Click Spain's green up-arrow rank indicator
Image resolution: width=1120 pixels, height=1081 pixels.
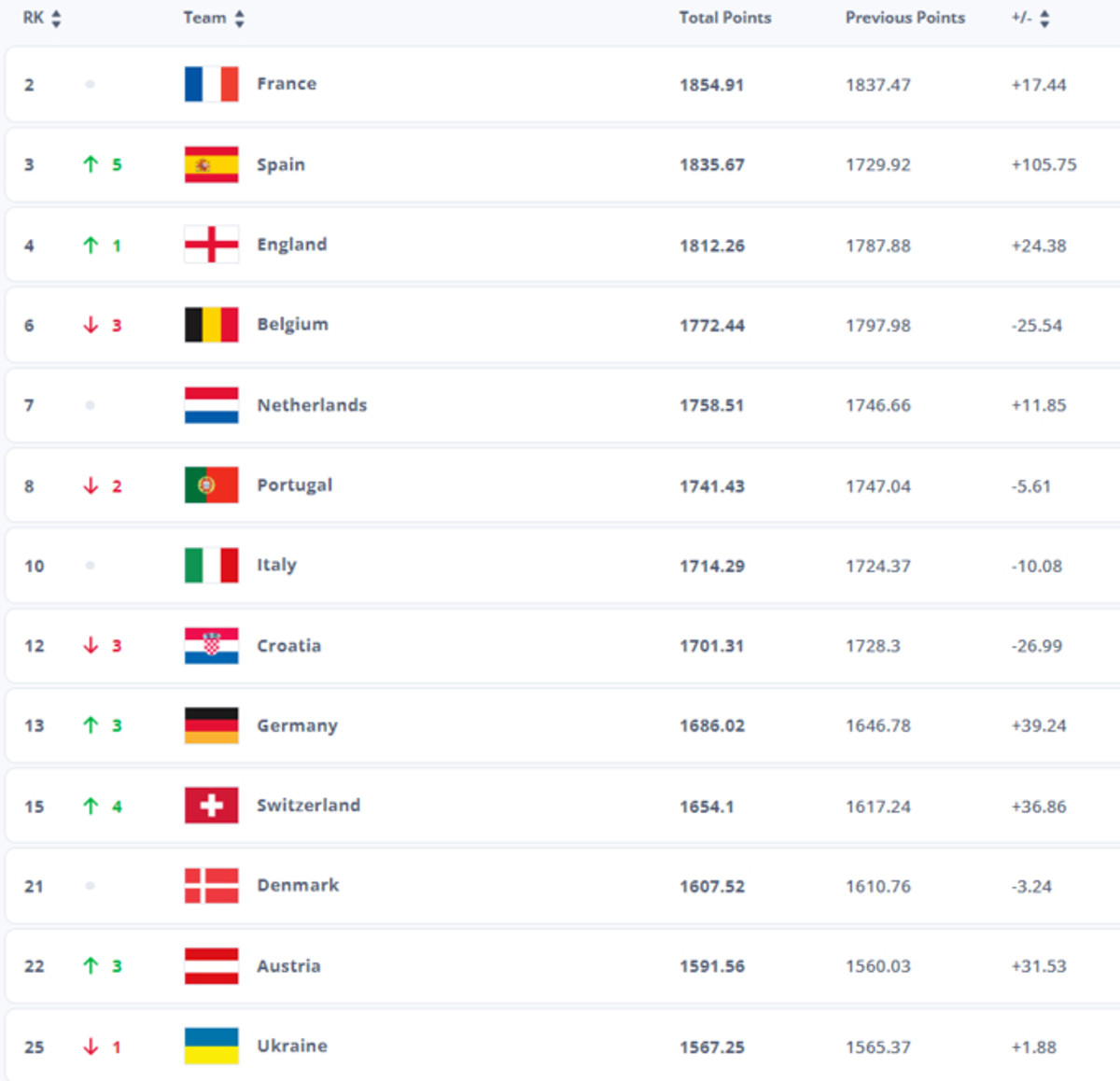pos(91,164)
